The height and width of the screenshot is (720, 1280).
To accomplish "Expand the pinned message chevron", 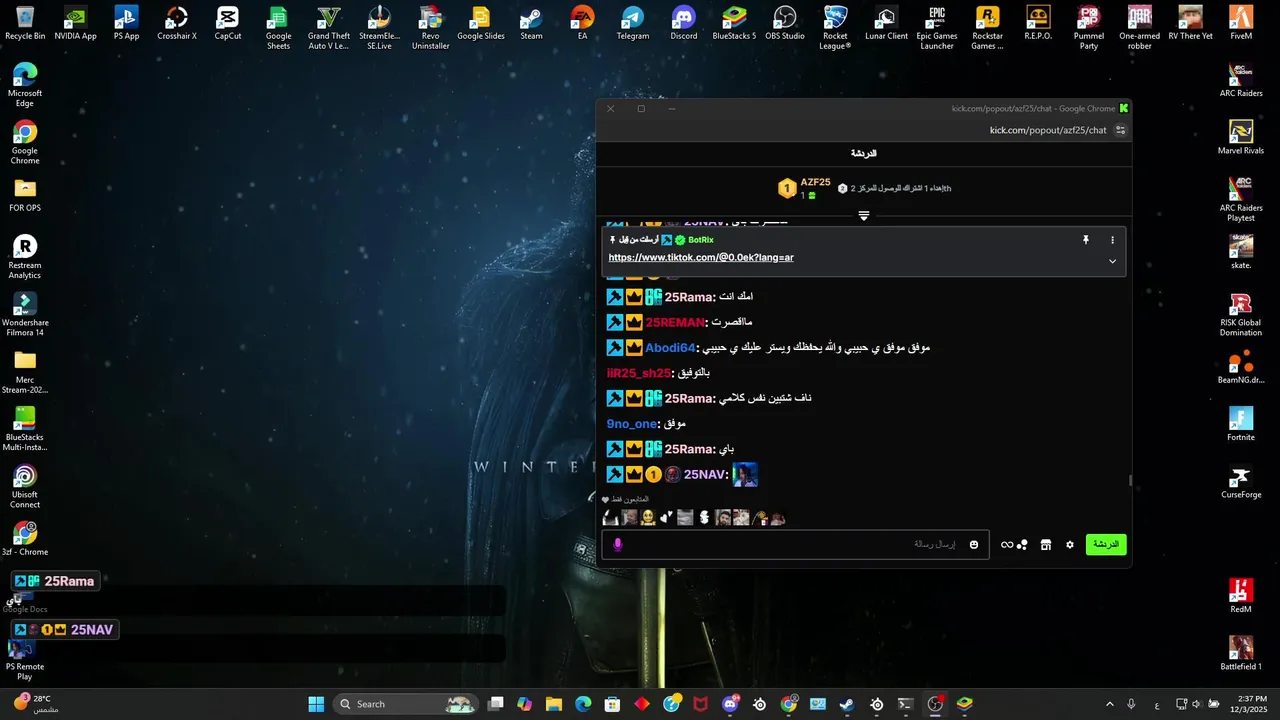I will click(x=1112, y=261).
